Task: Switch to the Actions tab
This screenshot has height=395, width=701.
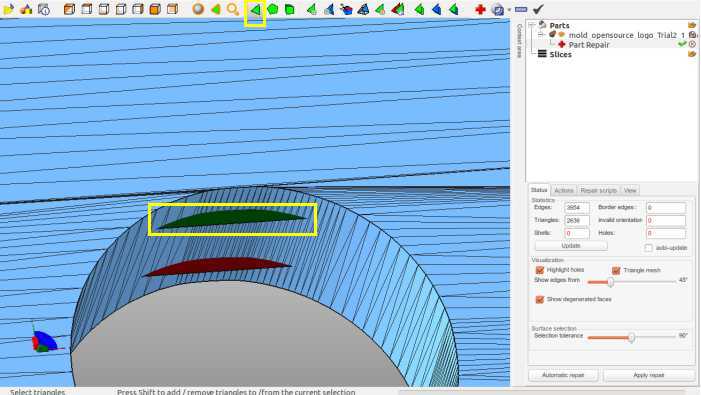Action: click(x=564, y=190)
